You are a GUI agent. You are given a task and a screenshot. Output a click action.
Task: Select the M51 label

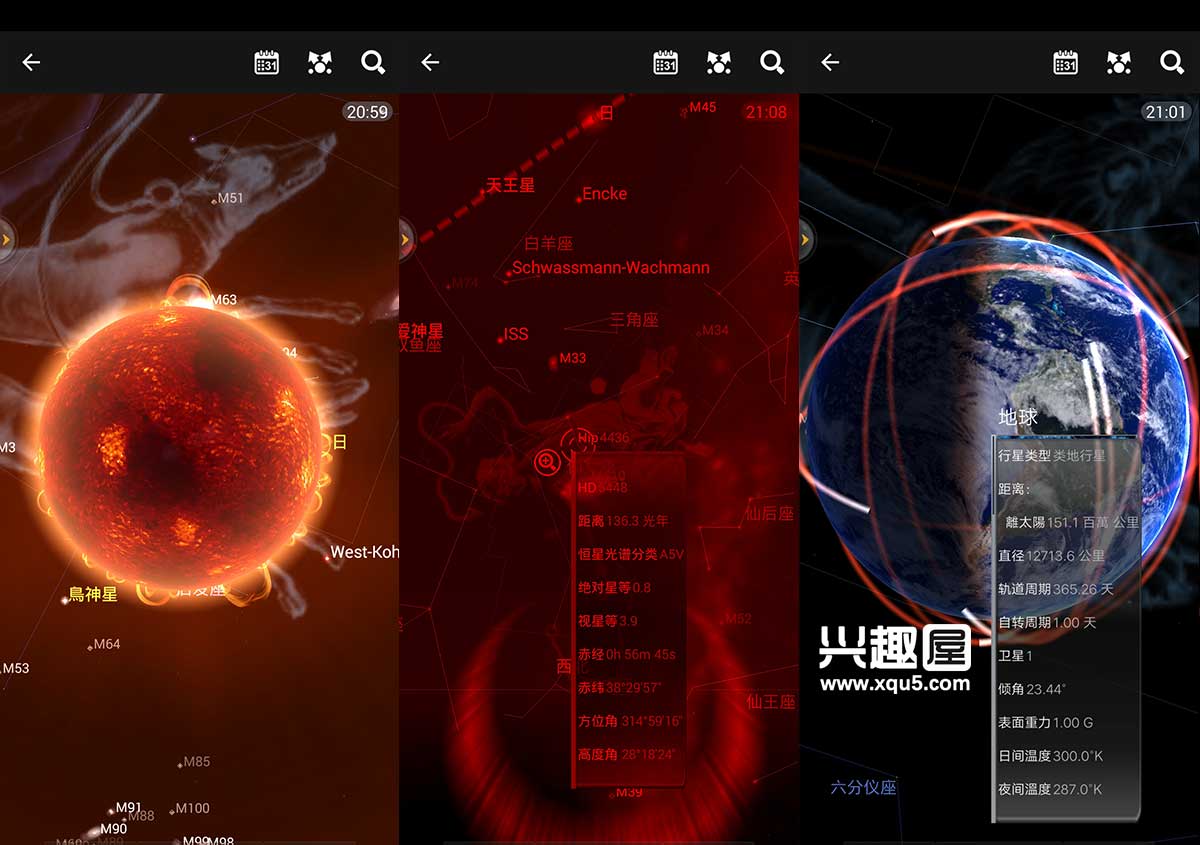[x=230, y=198]
